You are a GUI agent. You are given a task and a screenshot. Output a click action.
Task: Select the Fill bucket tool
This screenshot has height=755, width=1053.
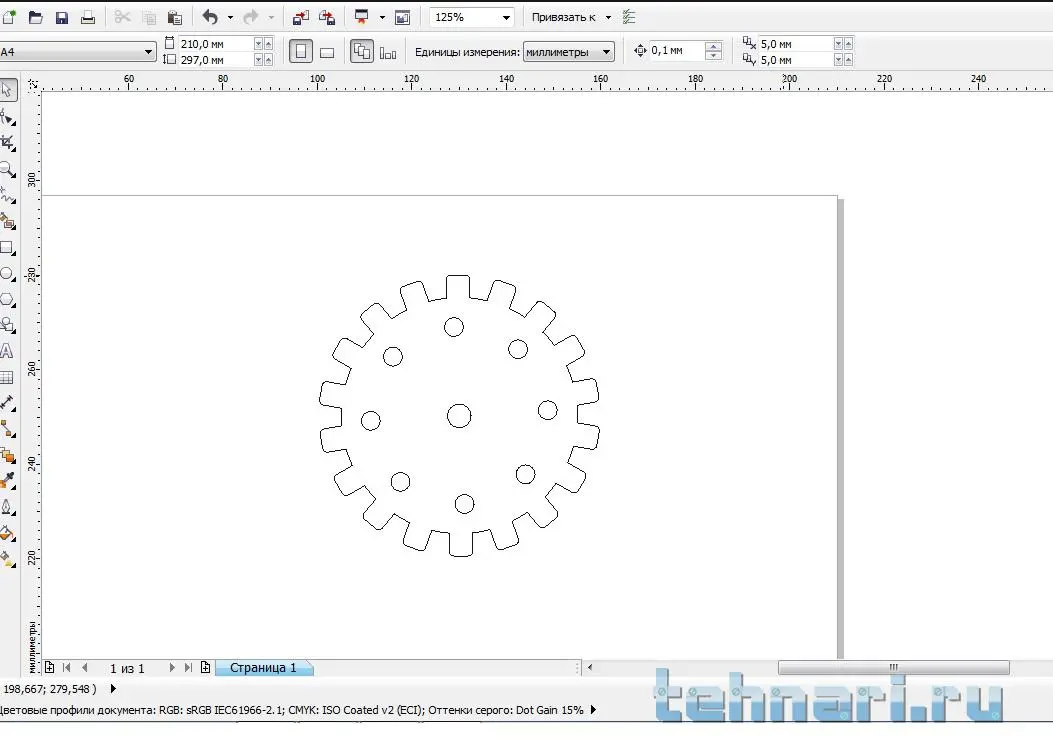7,533
